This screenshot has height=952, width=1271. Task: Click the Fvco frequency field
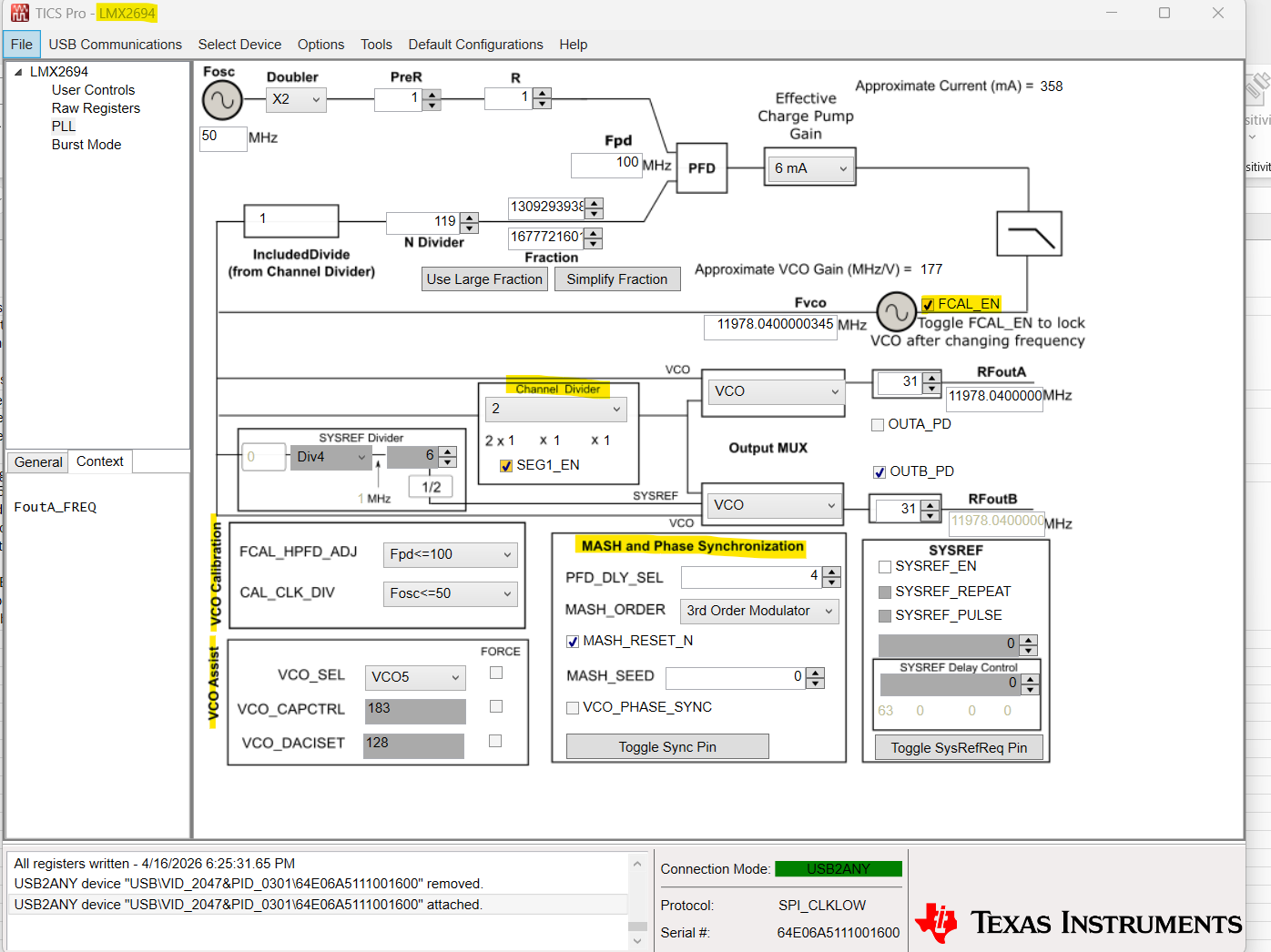coord(770,327)
